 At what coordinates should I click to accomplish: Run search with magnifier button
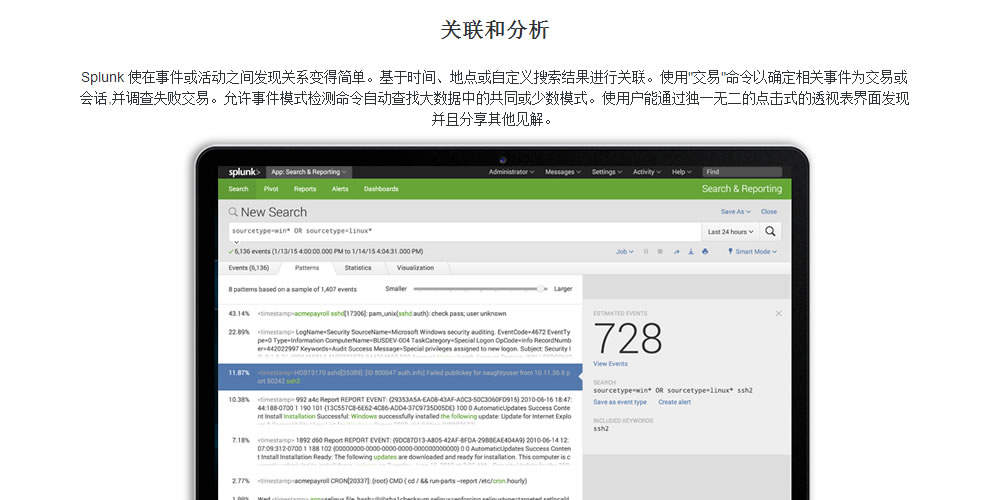point(770,232)
